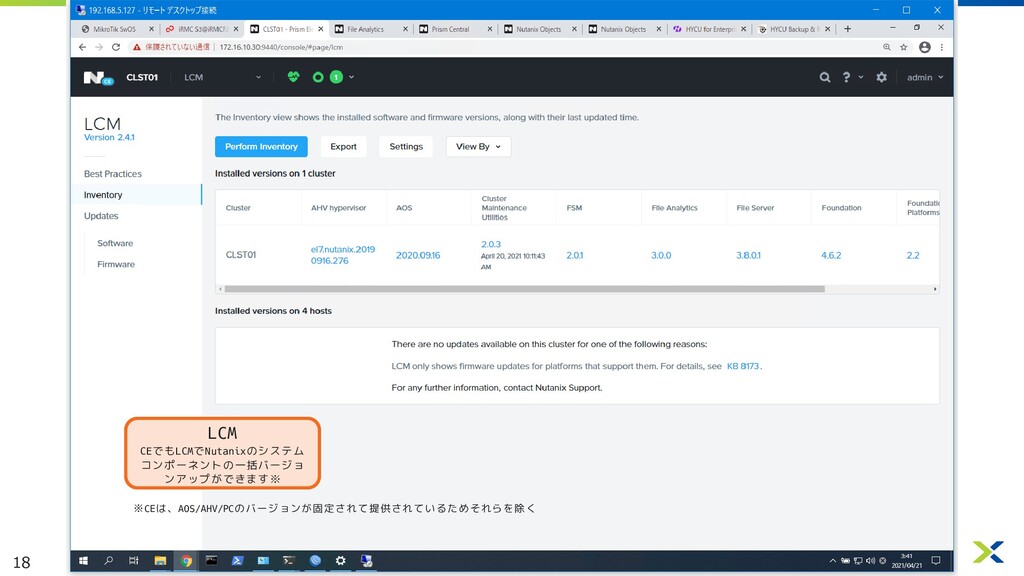
Task: Click the browser zoom magnifier icon
Action: click(x=887, y=47)
